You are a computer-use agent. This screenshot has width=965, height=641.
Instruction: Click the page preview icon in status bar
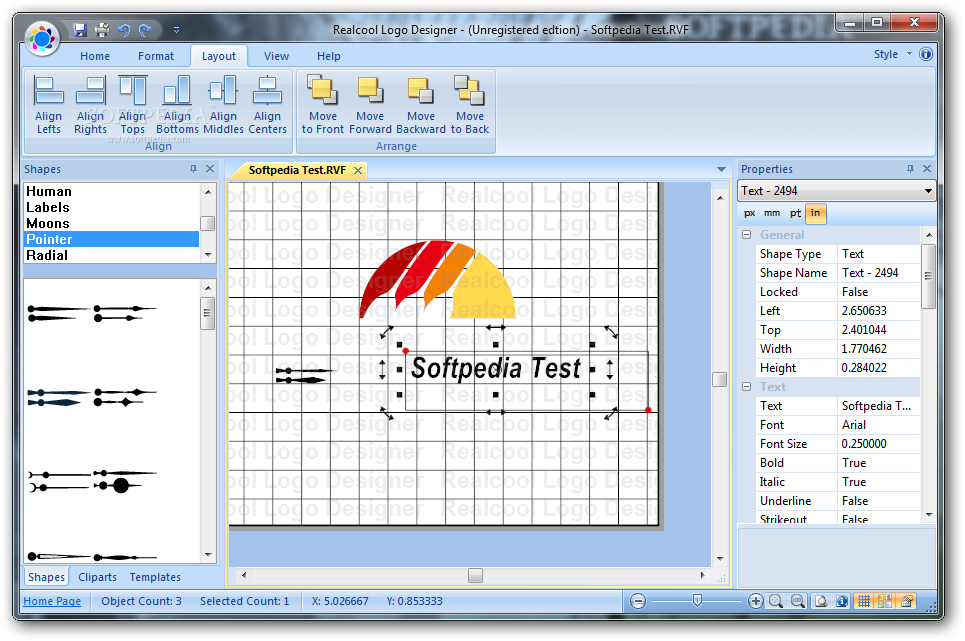click(x=821, y=601)
